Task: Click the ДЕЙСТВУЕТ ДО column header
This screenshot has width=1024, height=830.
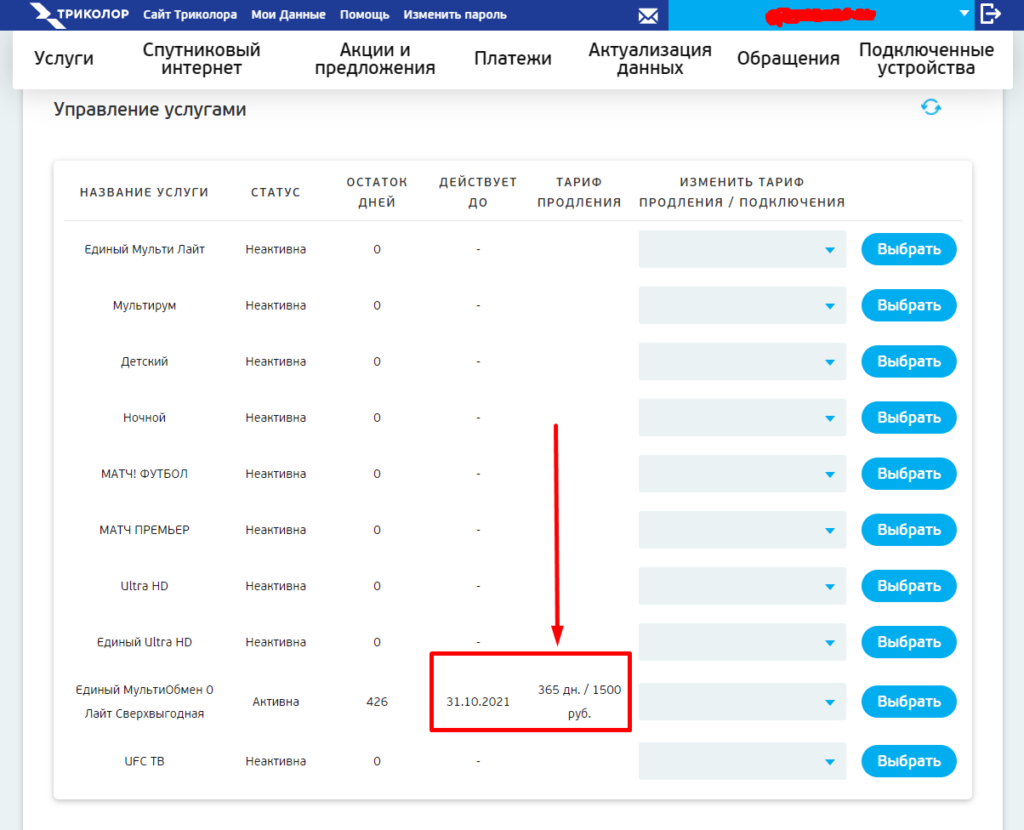Action: pyautogui.click(x=478, y=192)
